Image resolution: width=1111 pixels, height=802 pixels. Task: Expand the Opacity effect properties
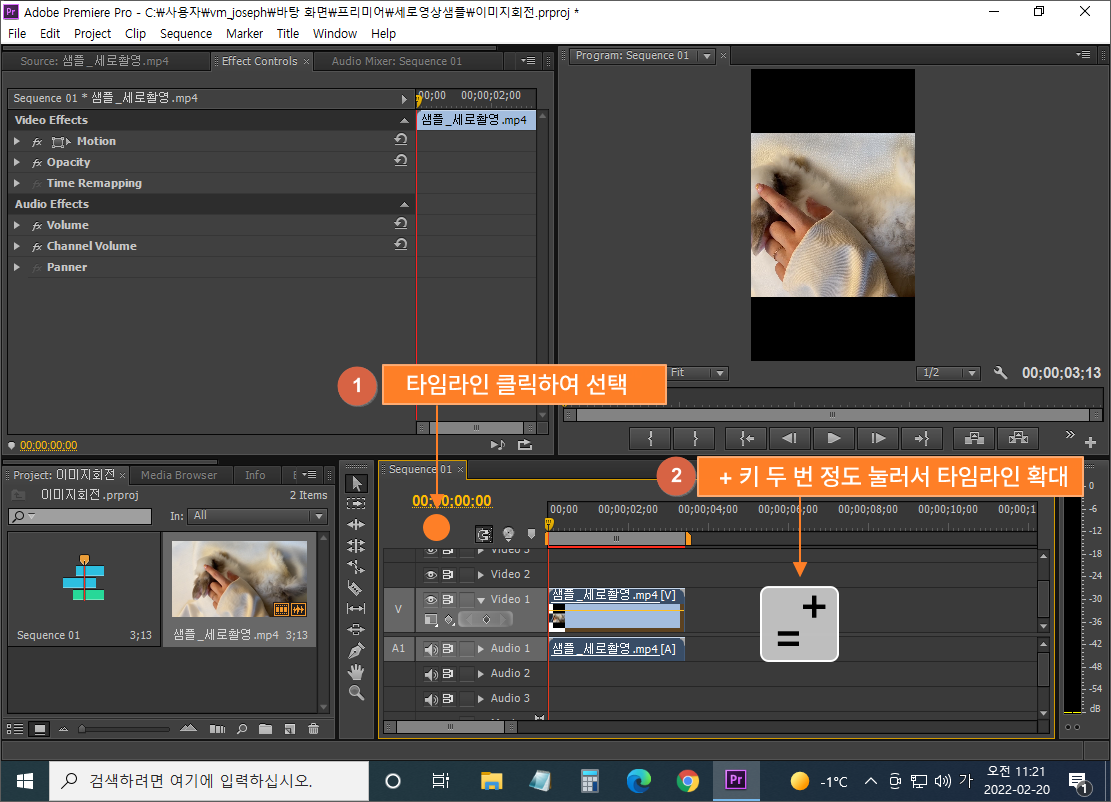pyautogui.click(x=17, y=162)
